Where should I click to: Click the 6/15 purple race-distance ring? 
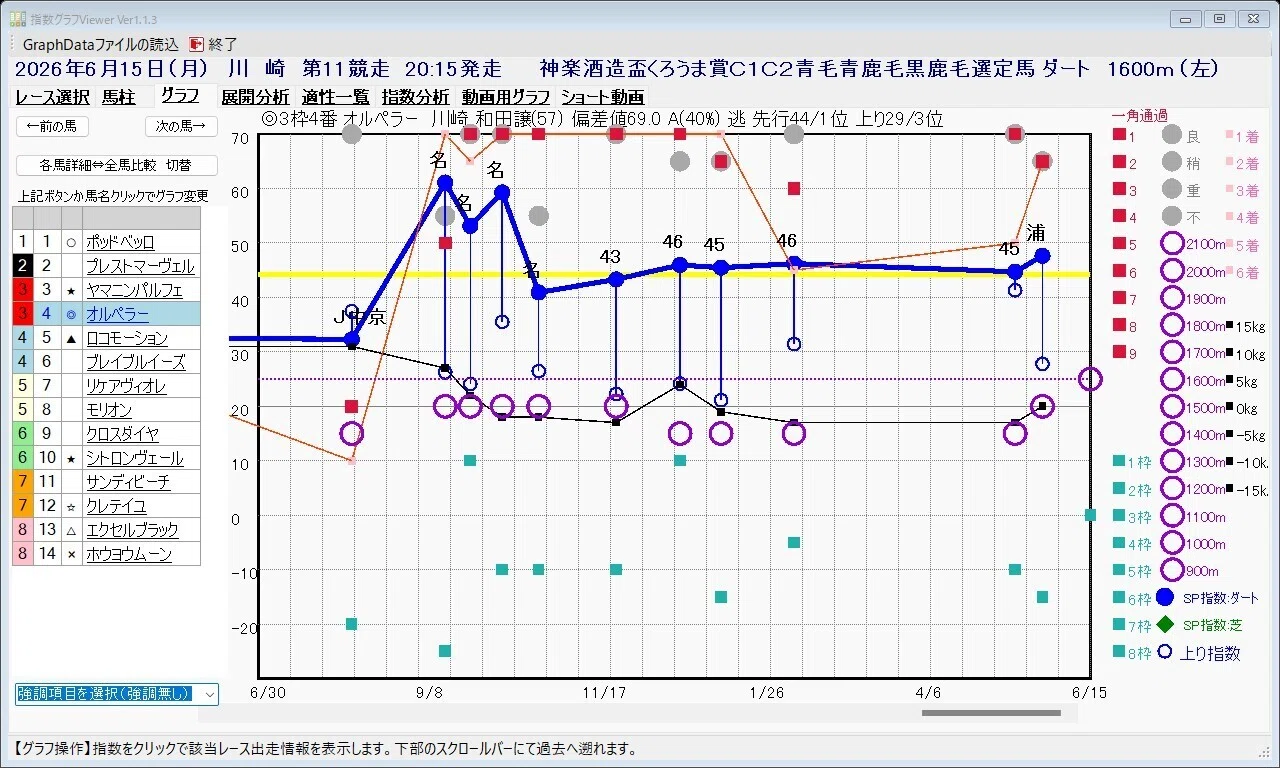click(x=1090, y=379)
